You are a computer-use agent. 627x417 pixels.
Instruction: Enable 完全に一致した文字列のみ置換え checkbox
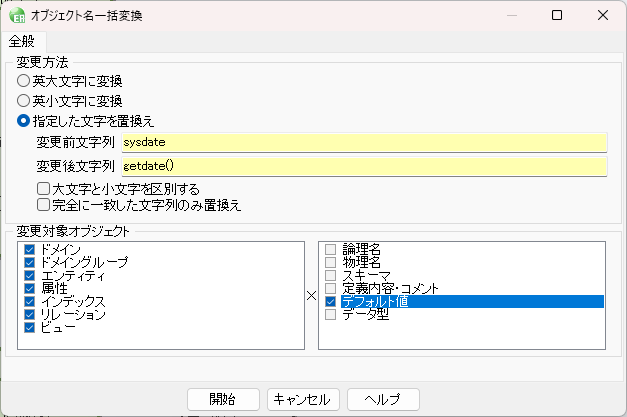point(43,205)
